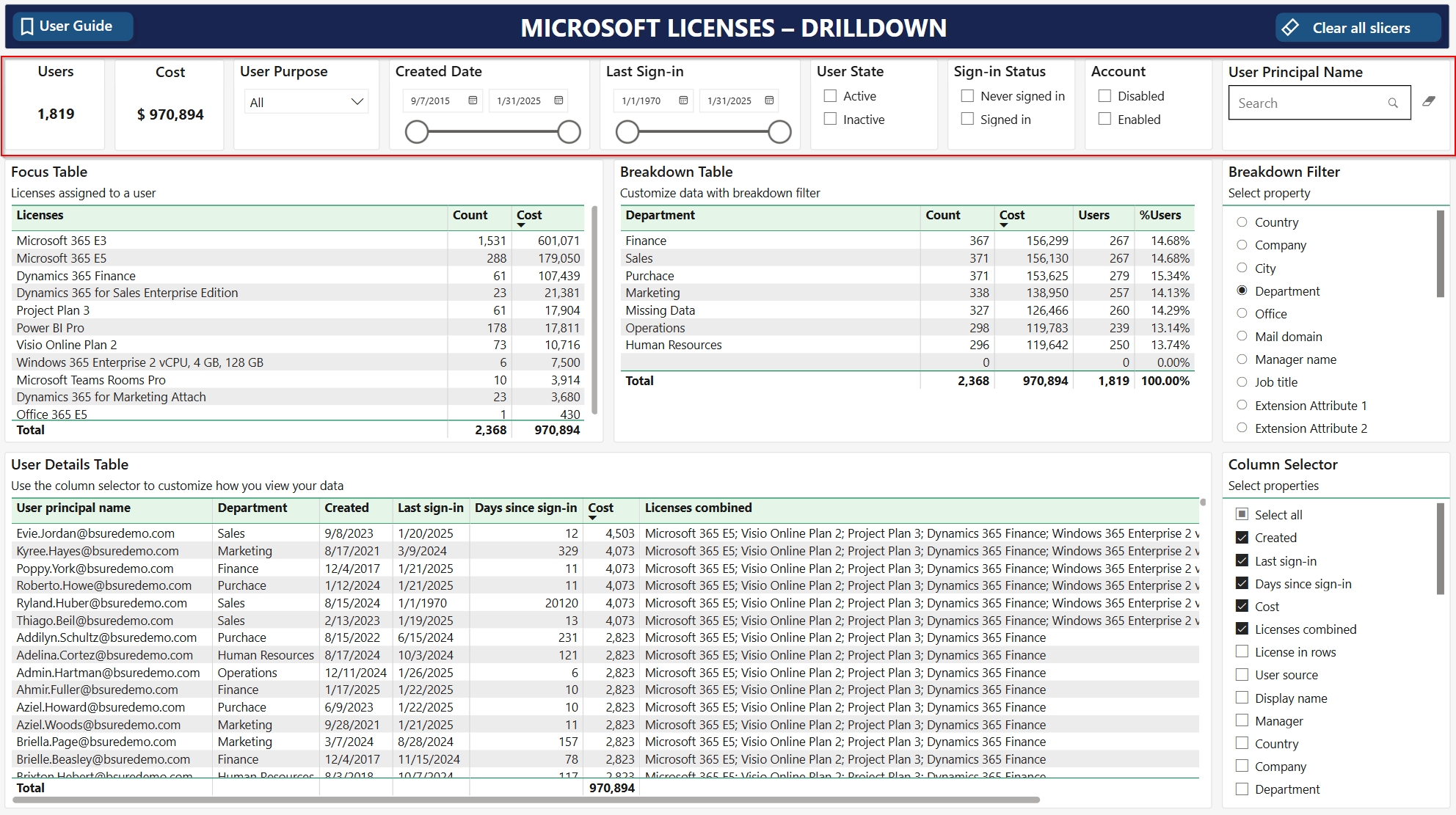This screenshot has height=815, width=1456.
Task: Click the Clear all slicers eraser icon
Action: (1290, 28)
